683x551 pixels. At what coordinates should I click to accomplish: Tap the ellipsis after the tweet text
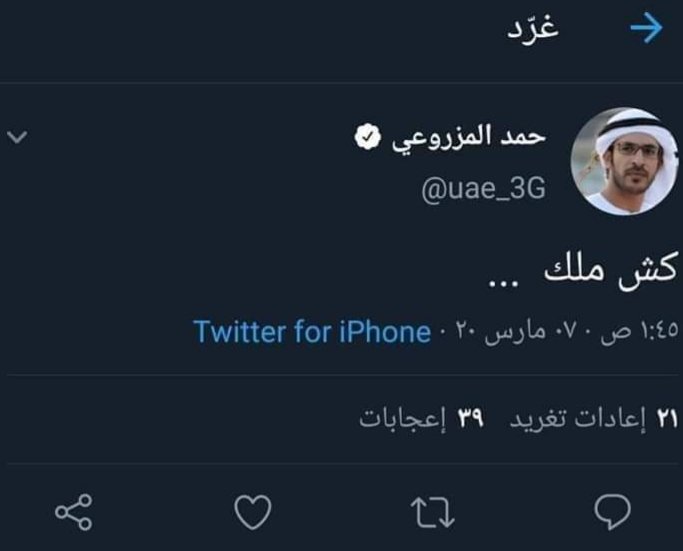pyautogui.click(x=504, y=284)
